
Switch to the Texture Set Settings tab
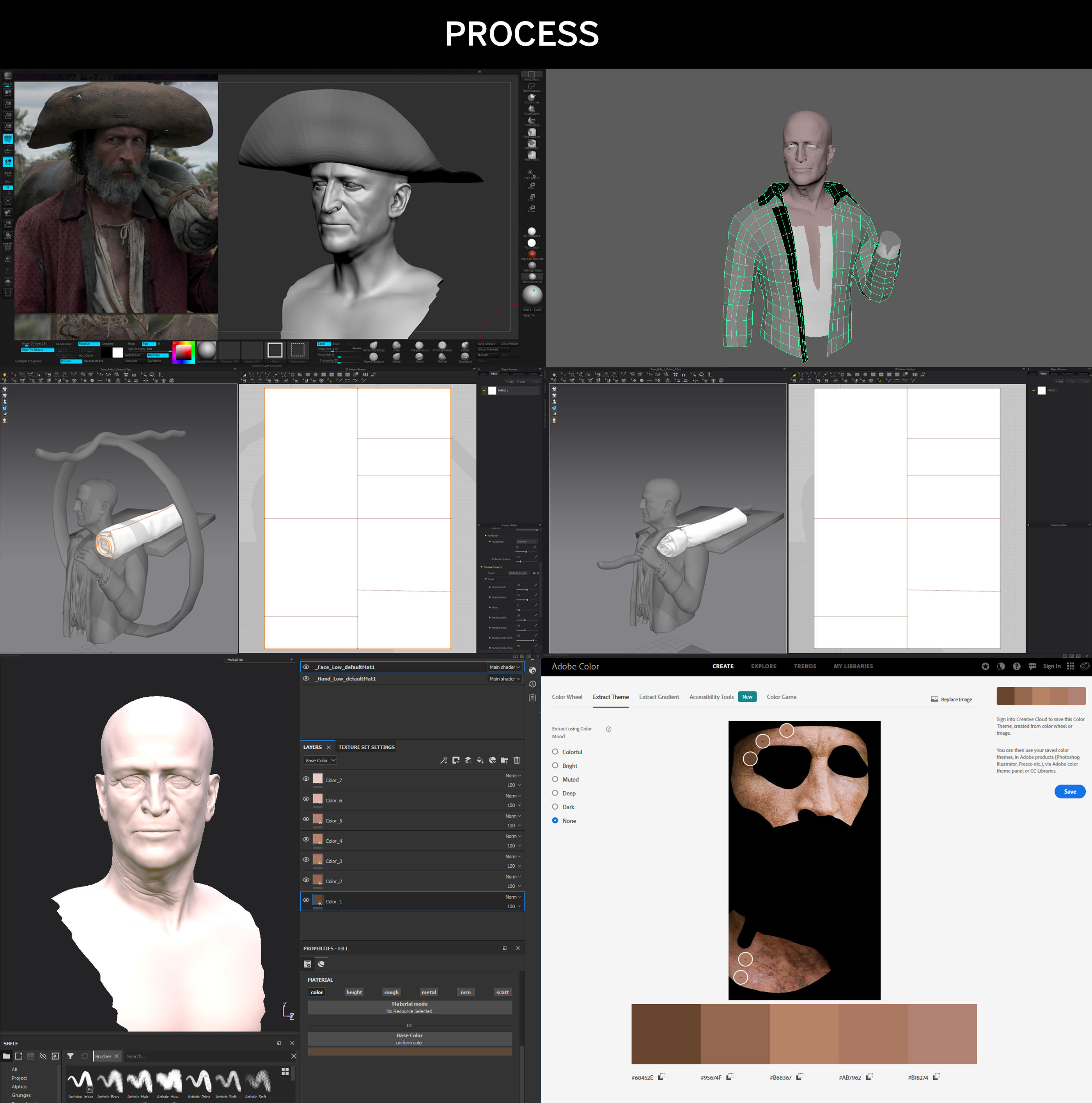click(366, 747)
